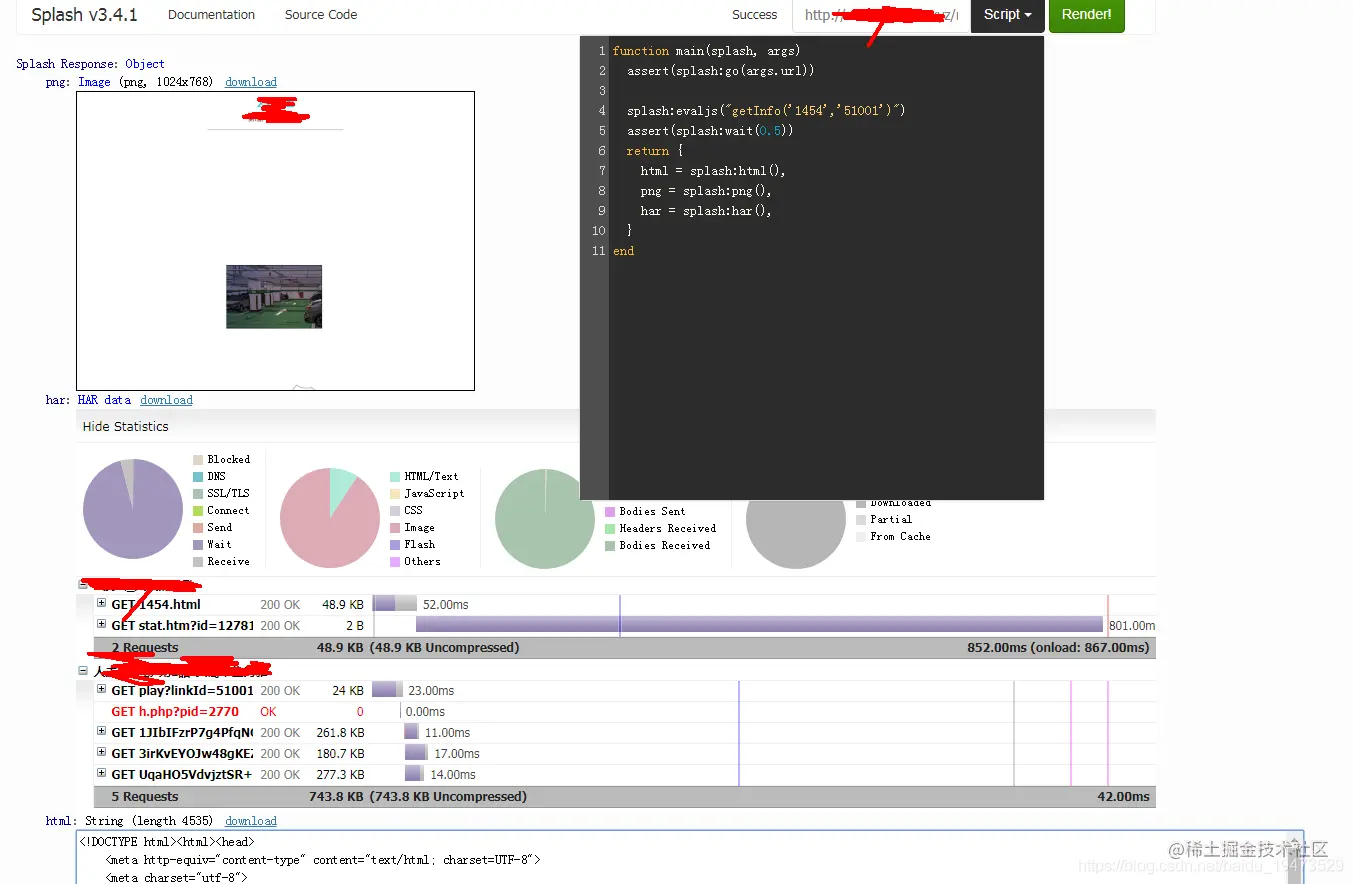Open the Splash Documentation page
Viewport: 1353px width, 884px height.
click(x=211, y=15)
